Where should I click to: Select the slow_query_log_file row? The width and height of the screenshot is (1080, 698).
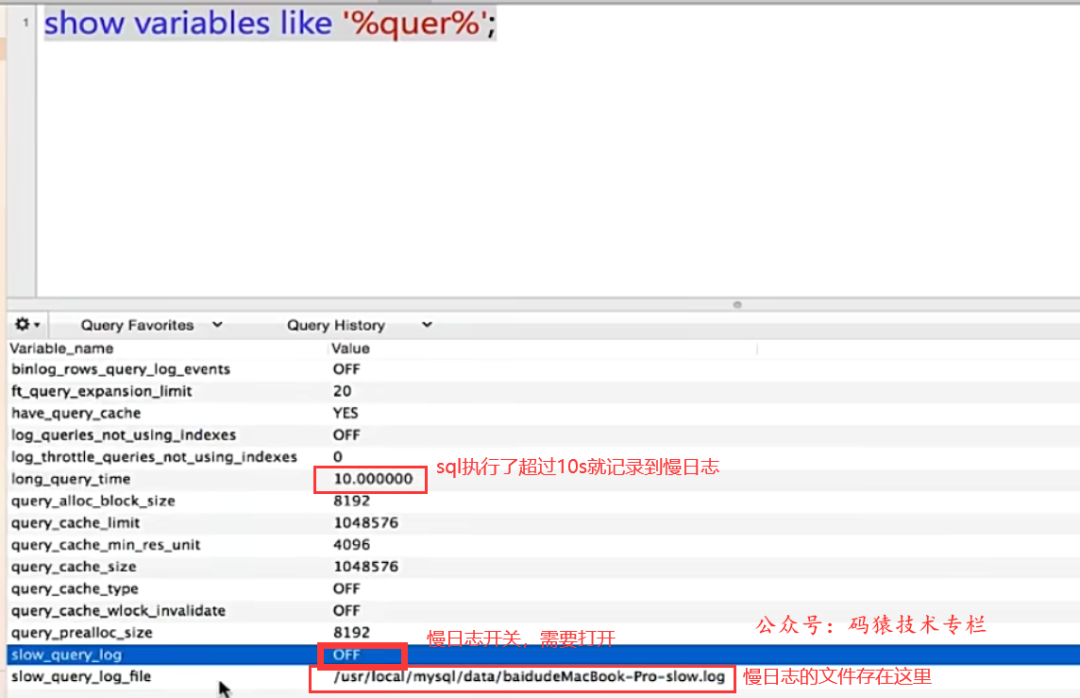click(x=81, y=677)
